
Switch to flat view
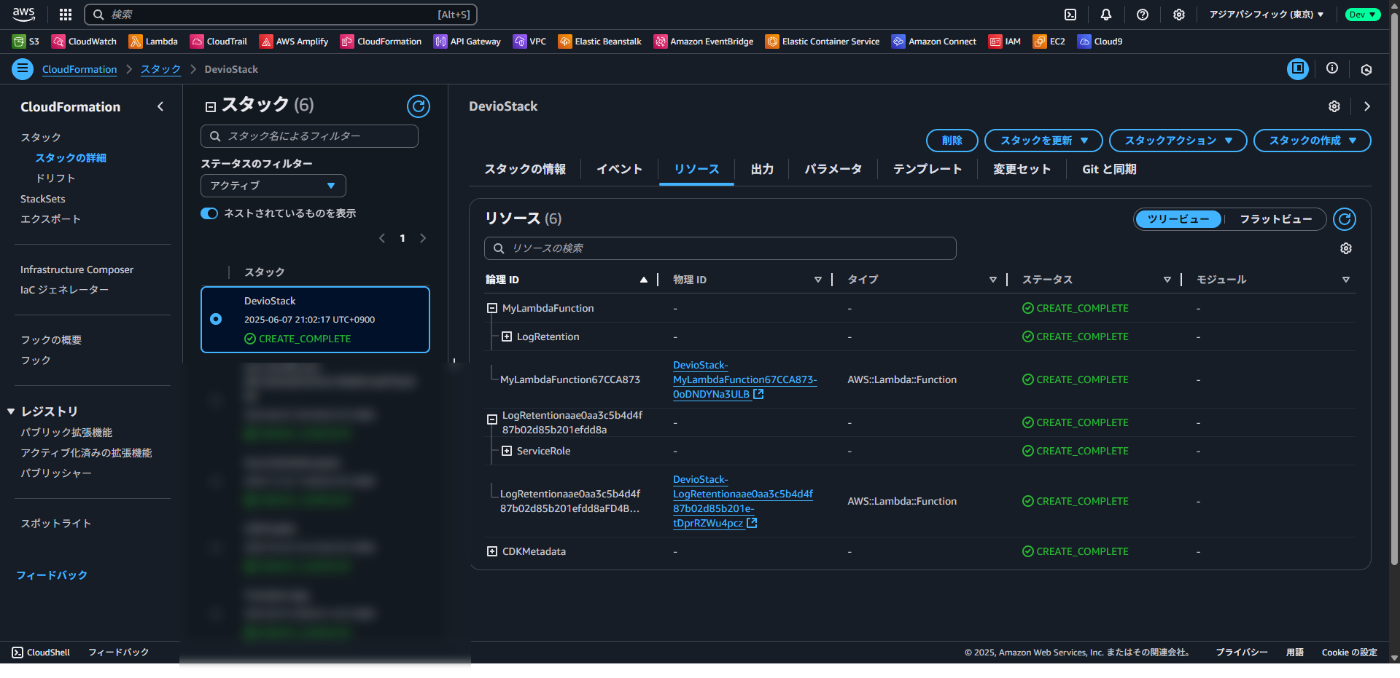[x=1275, y=219]
